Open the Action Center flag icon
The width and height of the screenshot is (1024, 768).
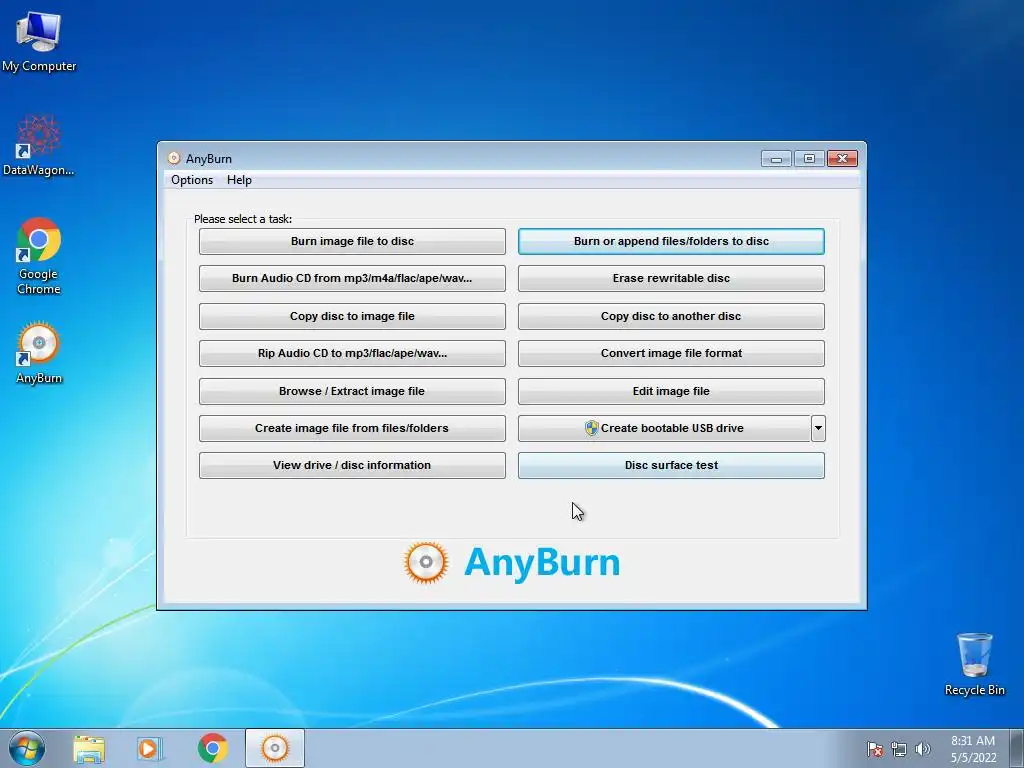[x=874, y=749]
